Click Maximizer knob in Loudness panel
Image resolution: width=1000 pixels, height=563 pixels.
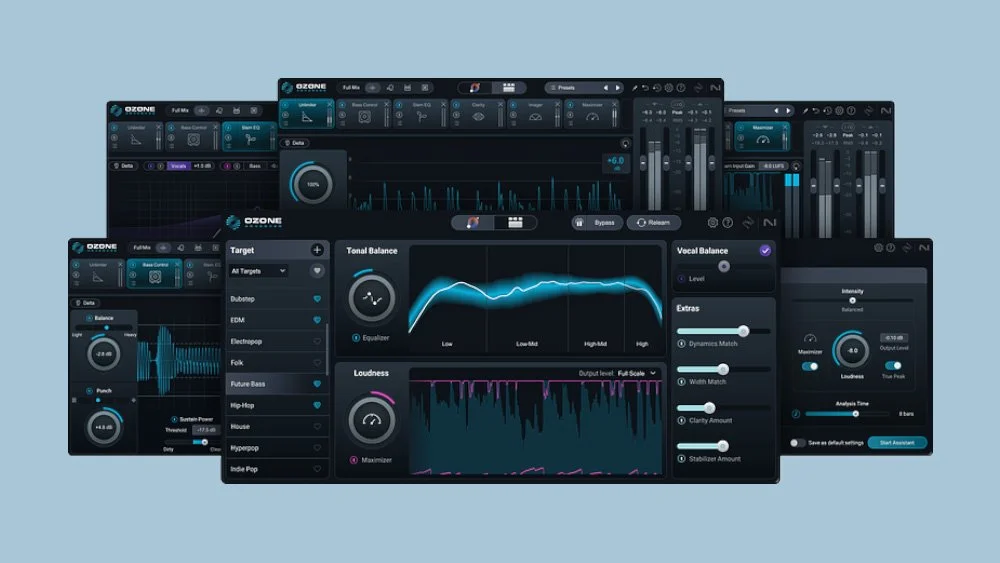[371, 420]
